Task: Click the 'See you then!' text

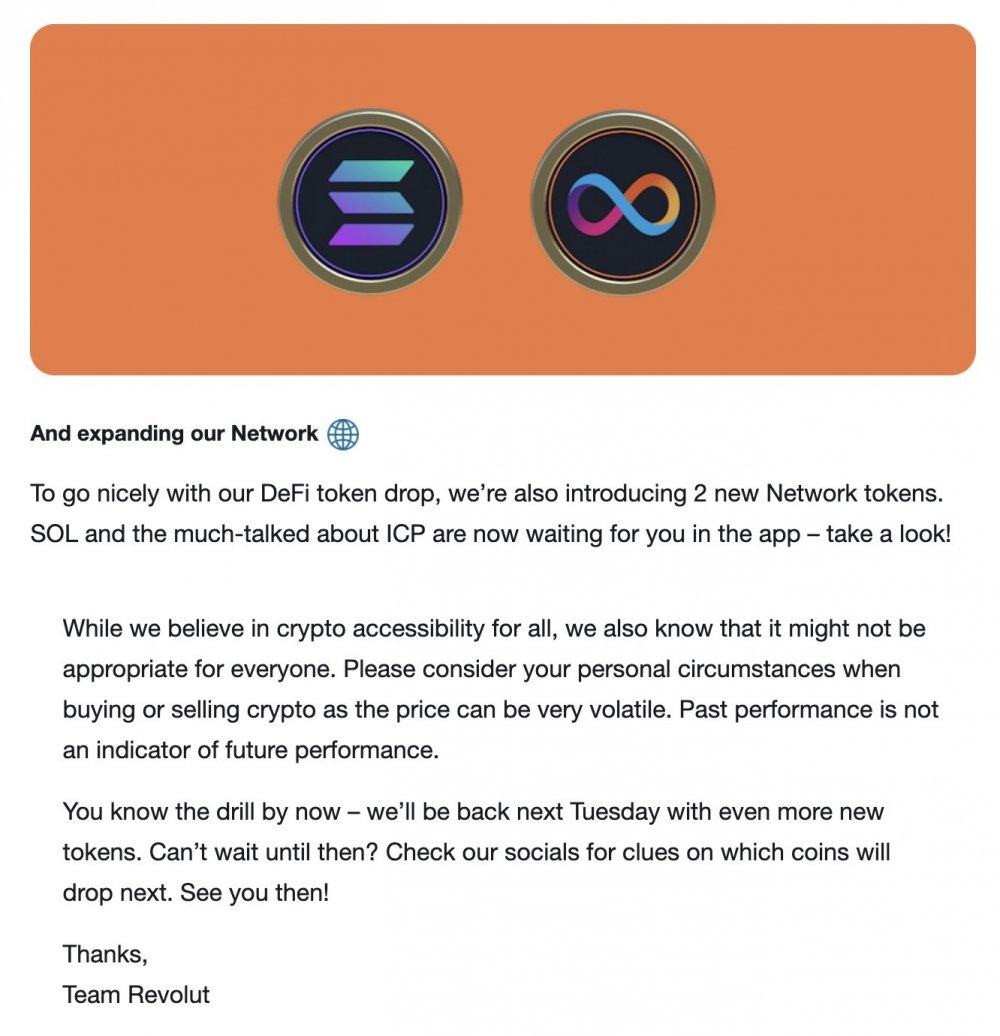Action: click(x=254, y=893)
